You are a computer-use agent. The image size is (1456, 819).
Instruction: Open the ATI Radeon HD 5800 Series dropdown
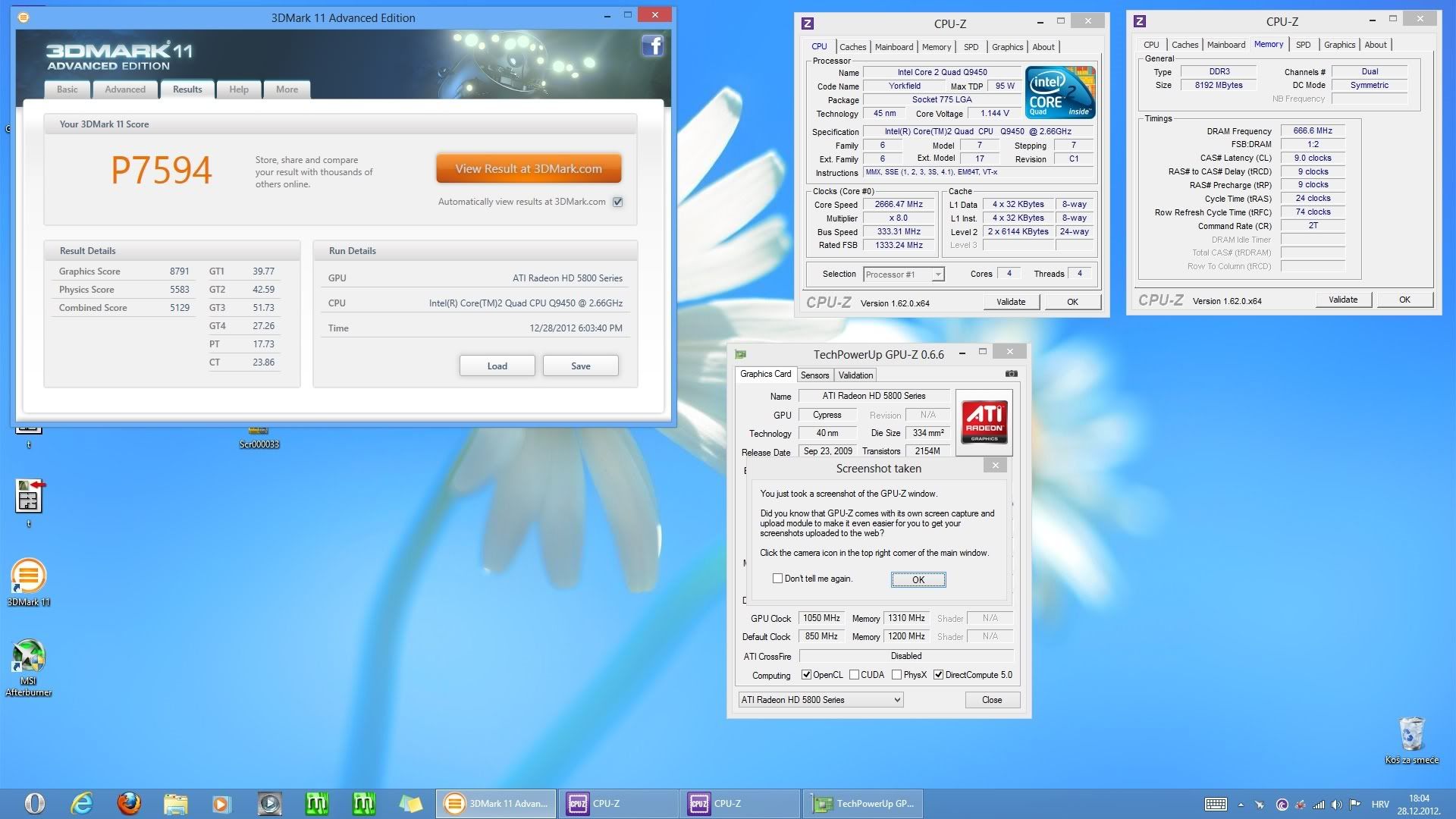point(821,700)
